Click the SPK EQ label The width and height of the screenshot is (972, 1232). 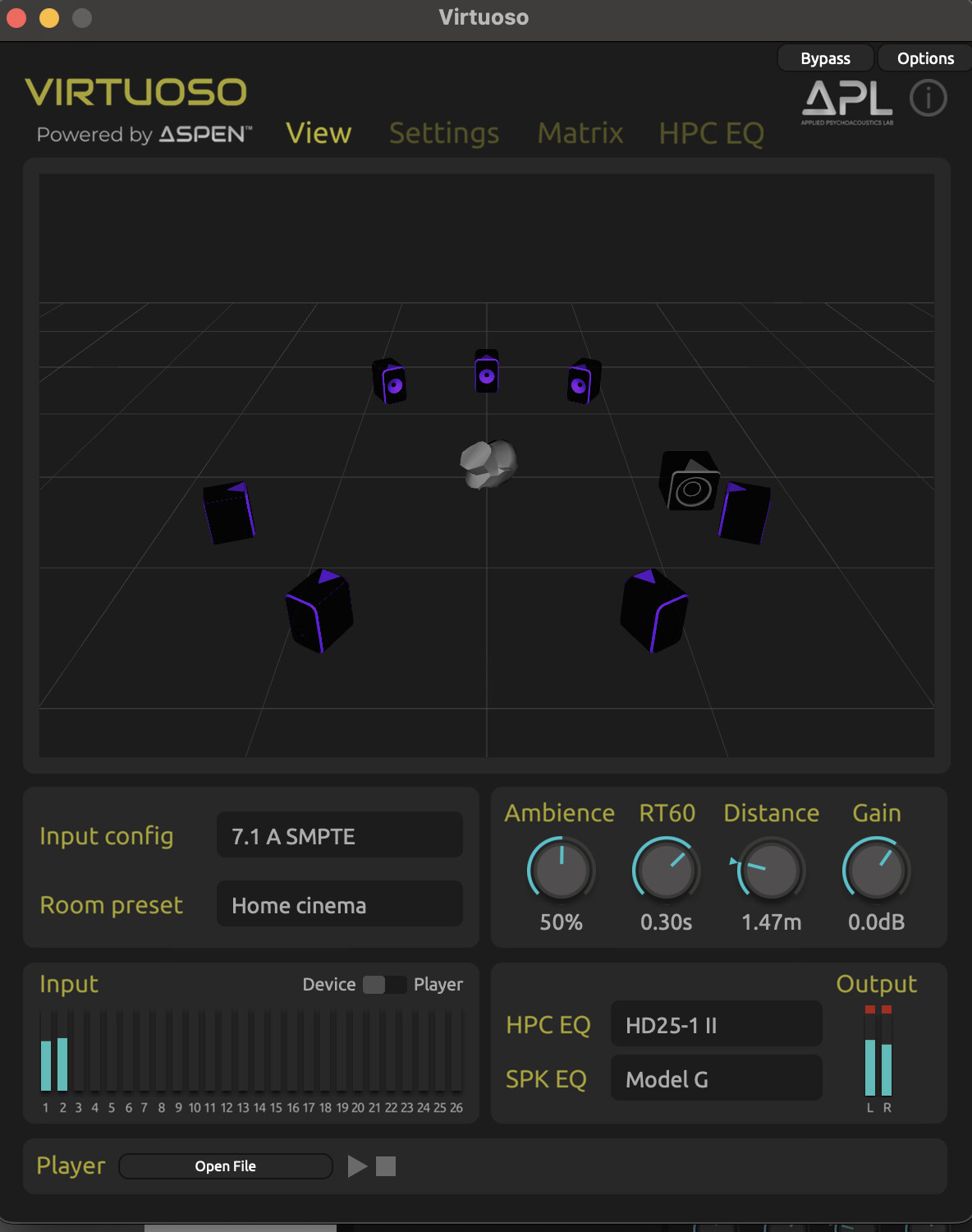(546, 1079)
